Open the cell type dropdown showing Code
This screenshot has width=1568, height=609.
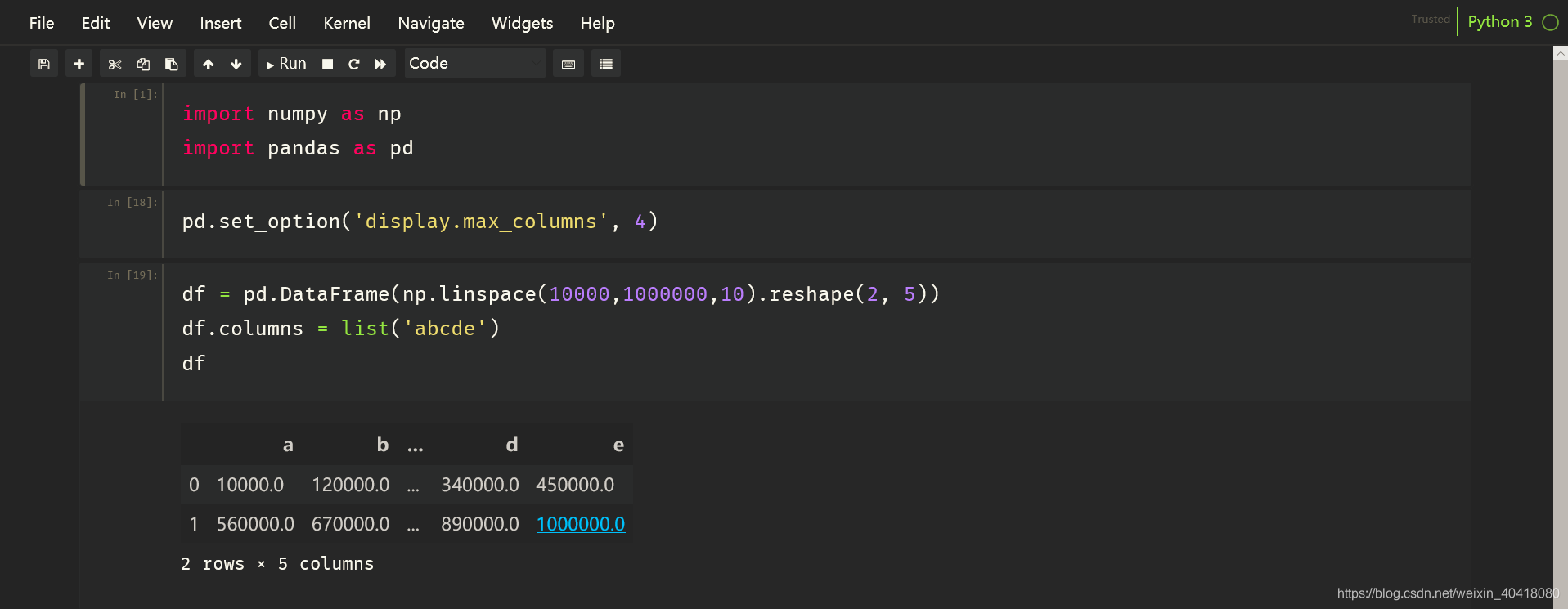click(x=474, y=64)
